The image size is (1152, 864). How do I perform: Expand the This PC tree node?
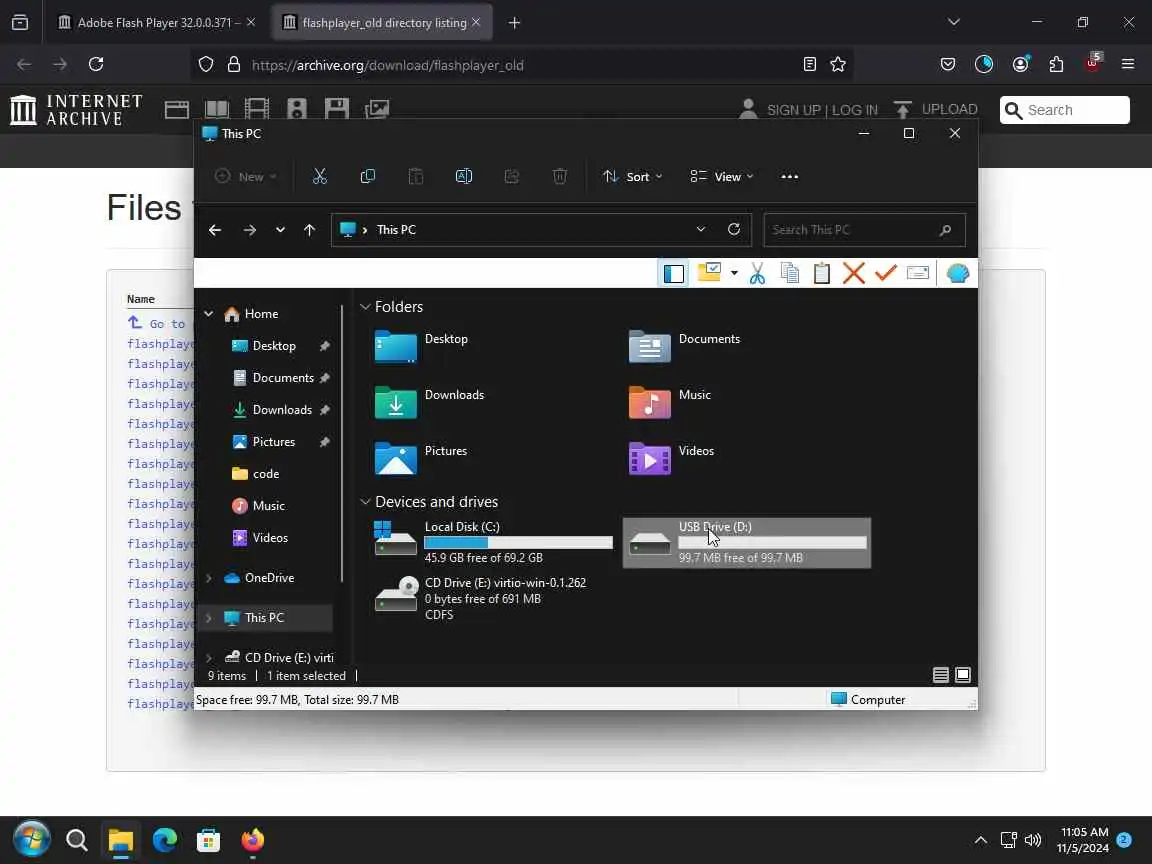tap(209, 618)
